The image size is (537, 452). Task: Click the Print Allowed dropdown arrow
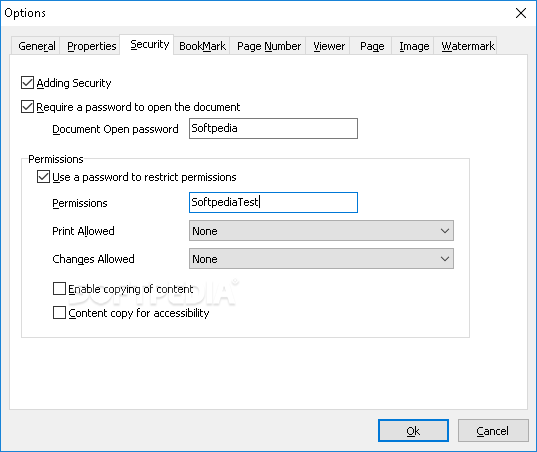pos(445,231)
